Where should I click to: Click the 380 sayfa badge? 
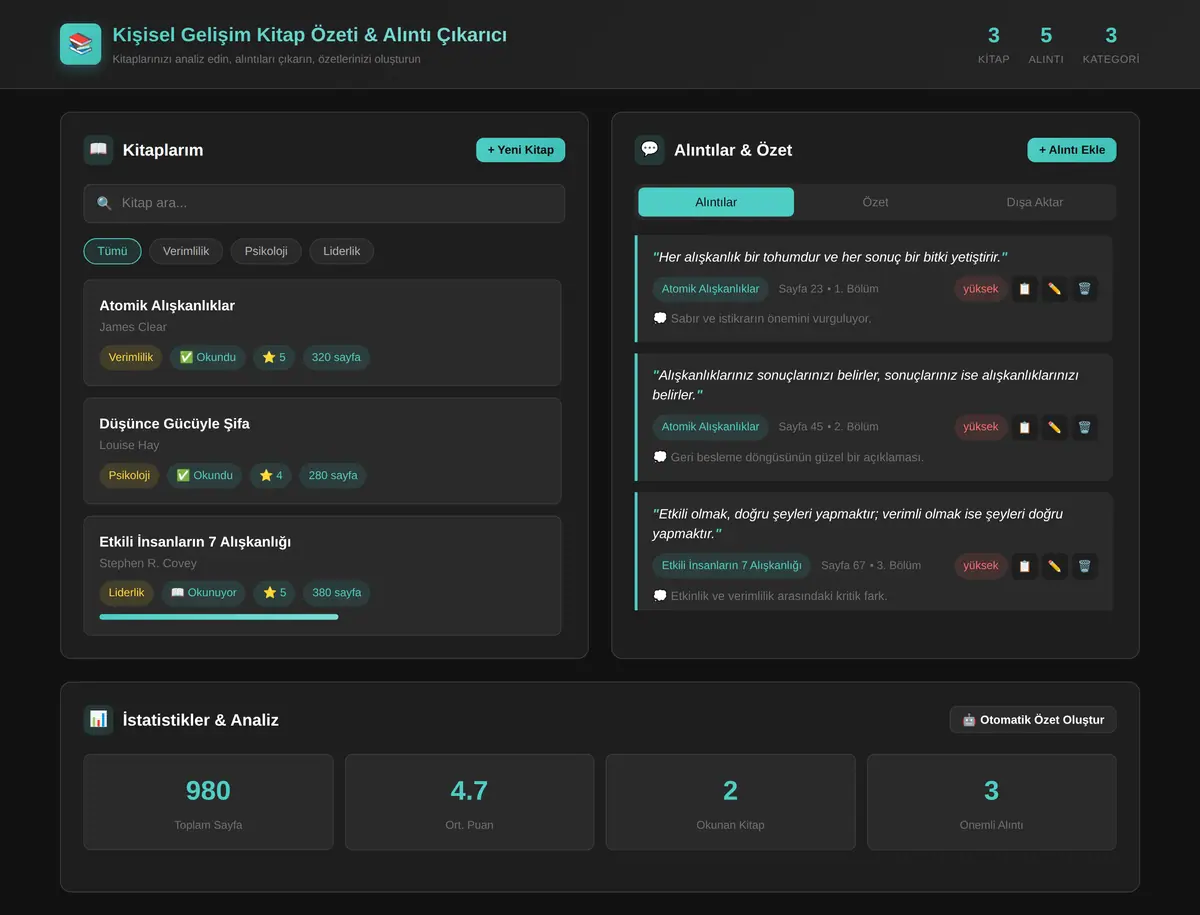pos(337,593)
